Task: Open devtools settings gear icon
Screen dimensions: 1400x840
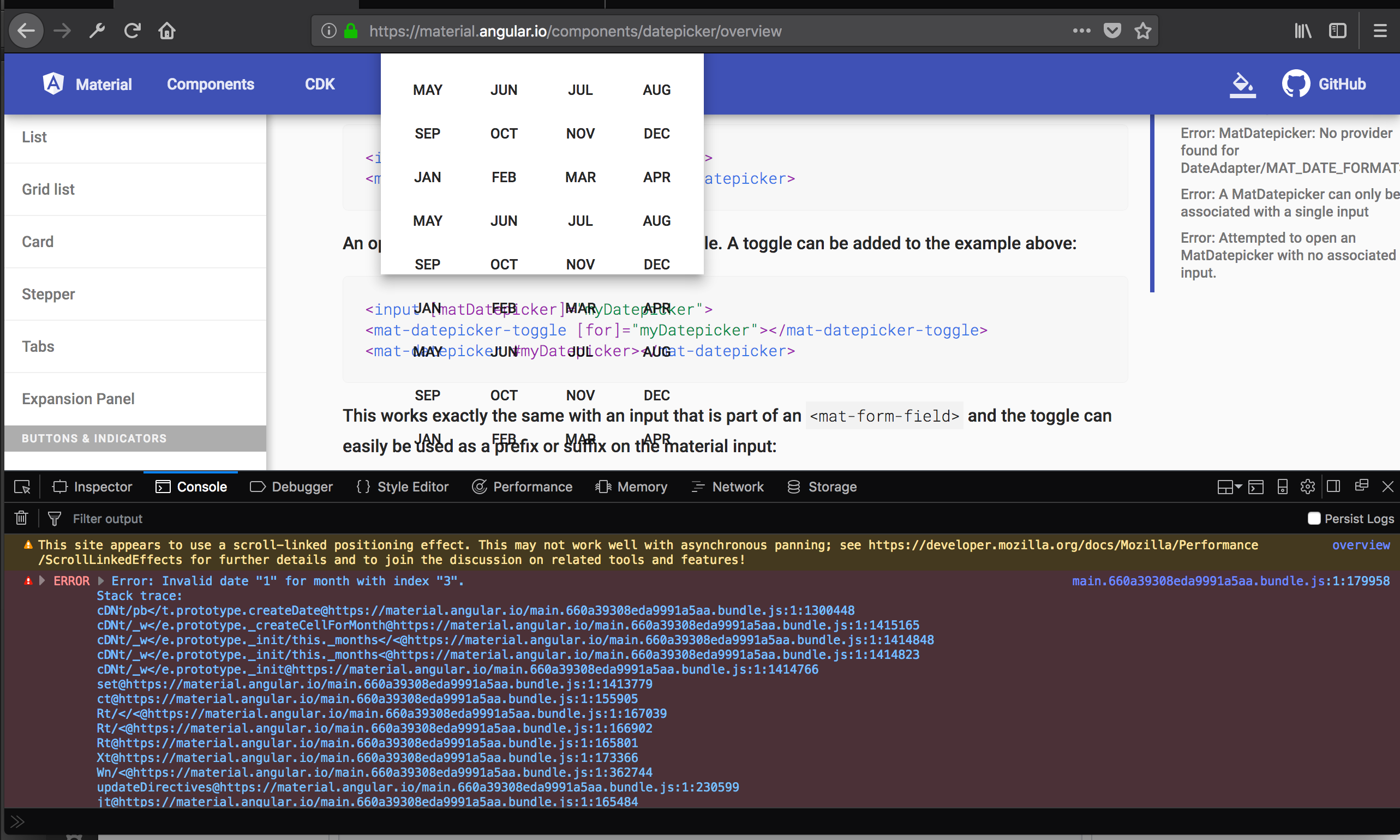Action: click(1307, 487)
